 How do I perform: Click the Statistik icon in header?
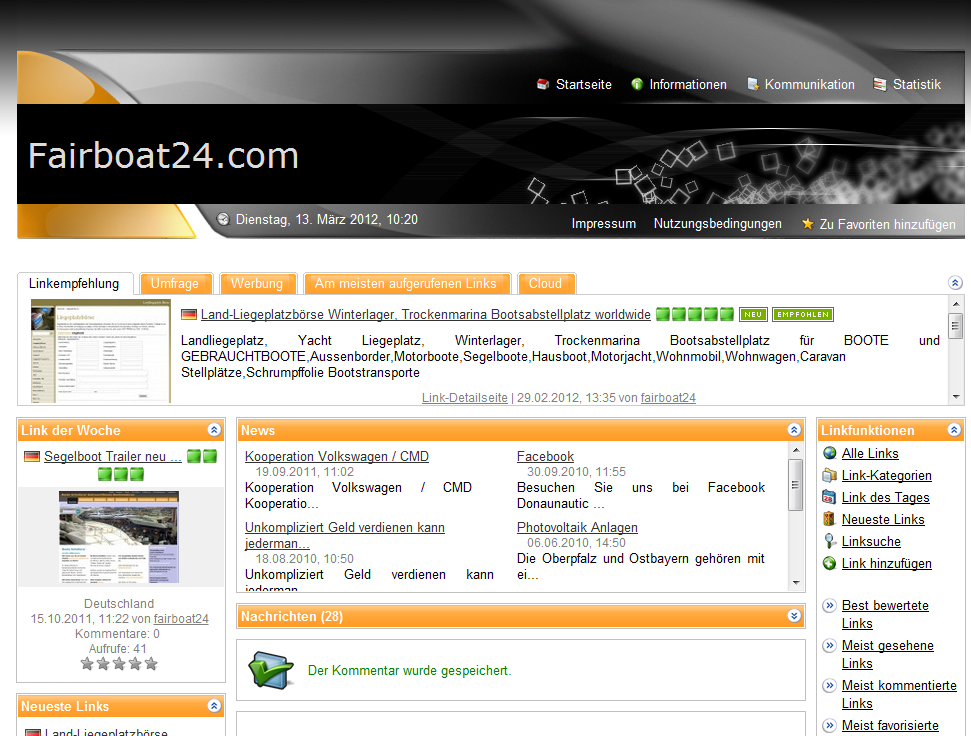click(x=879, y=84)
